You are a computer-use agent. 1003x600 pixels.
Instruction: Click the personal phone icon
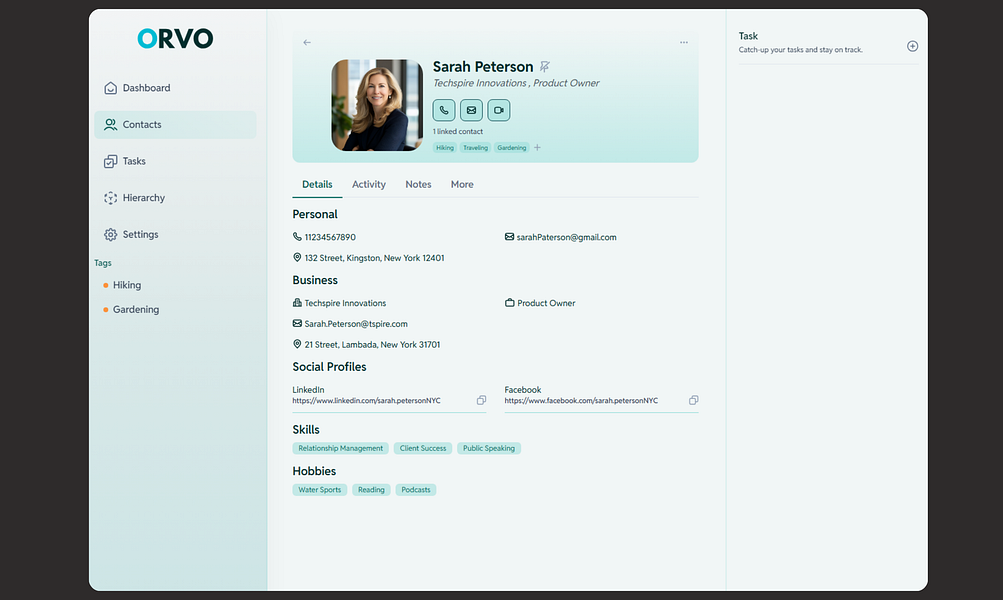tap(297, 237)
